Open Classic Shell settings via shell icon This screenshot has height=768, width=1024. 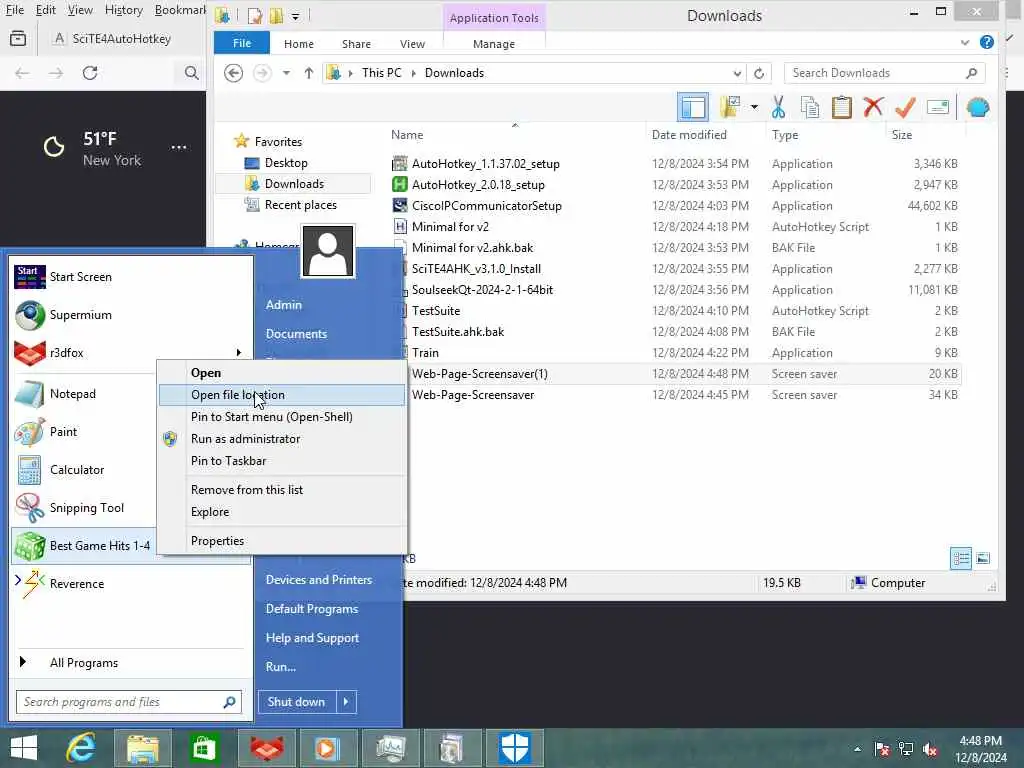(x=978, y=107)
